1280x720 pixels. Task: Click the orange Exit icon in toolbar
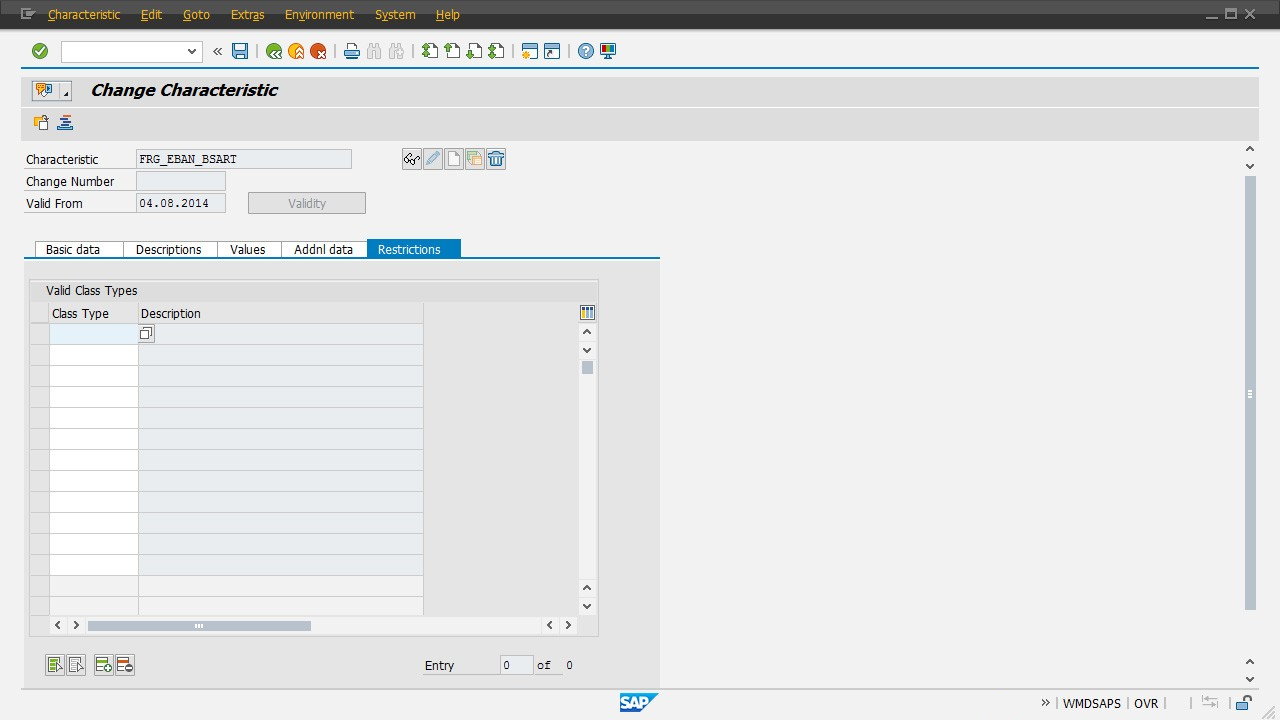[x=296, y=51]
